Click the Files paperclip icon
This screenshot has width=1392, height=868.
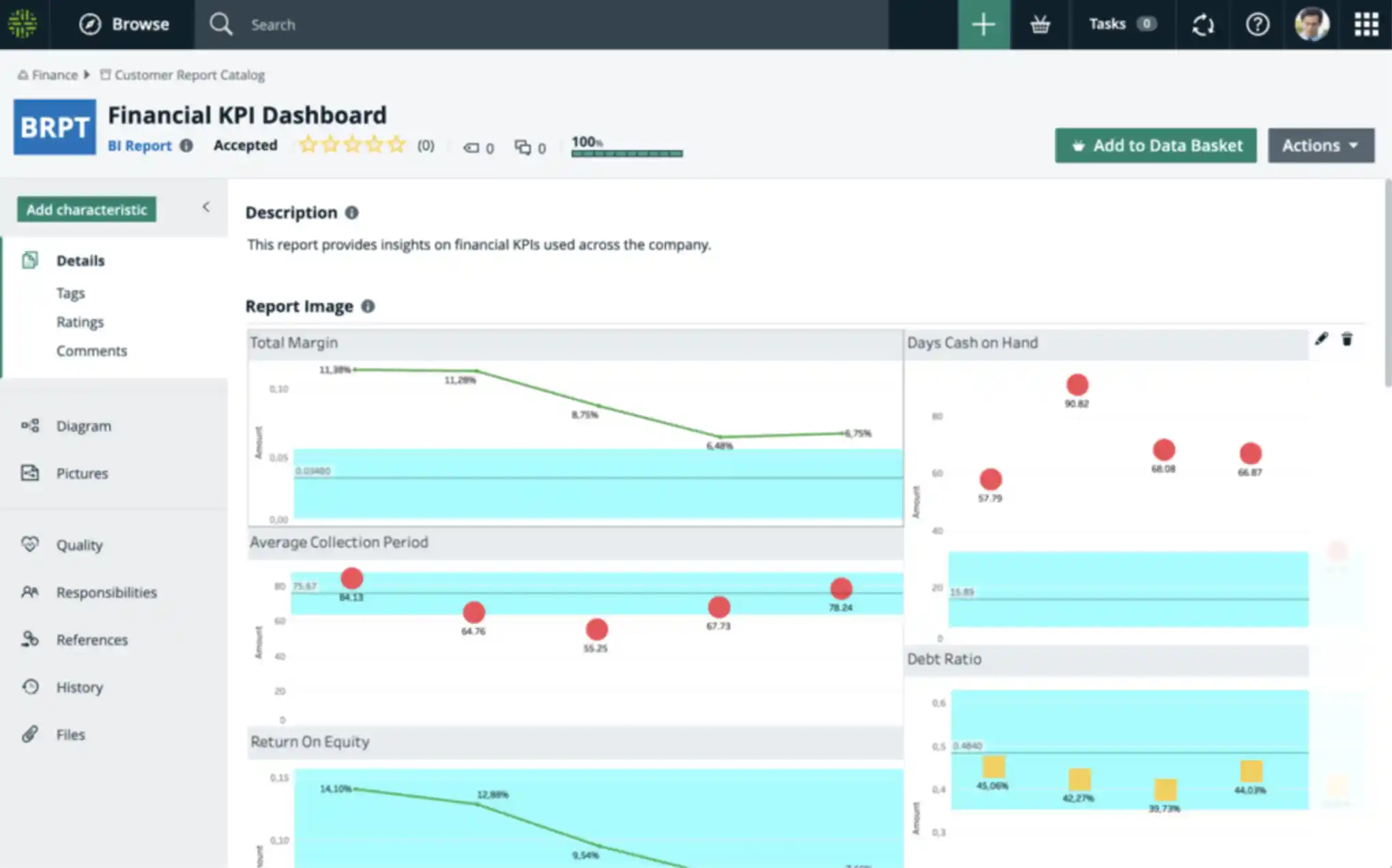click(x=30, y=734)
